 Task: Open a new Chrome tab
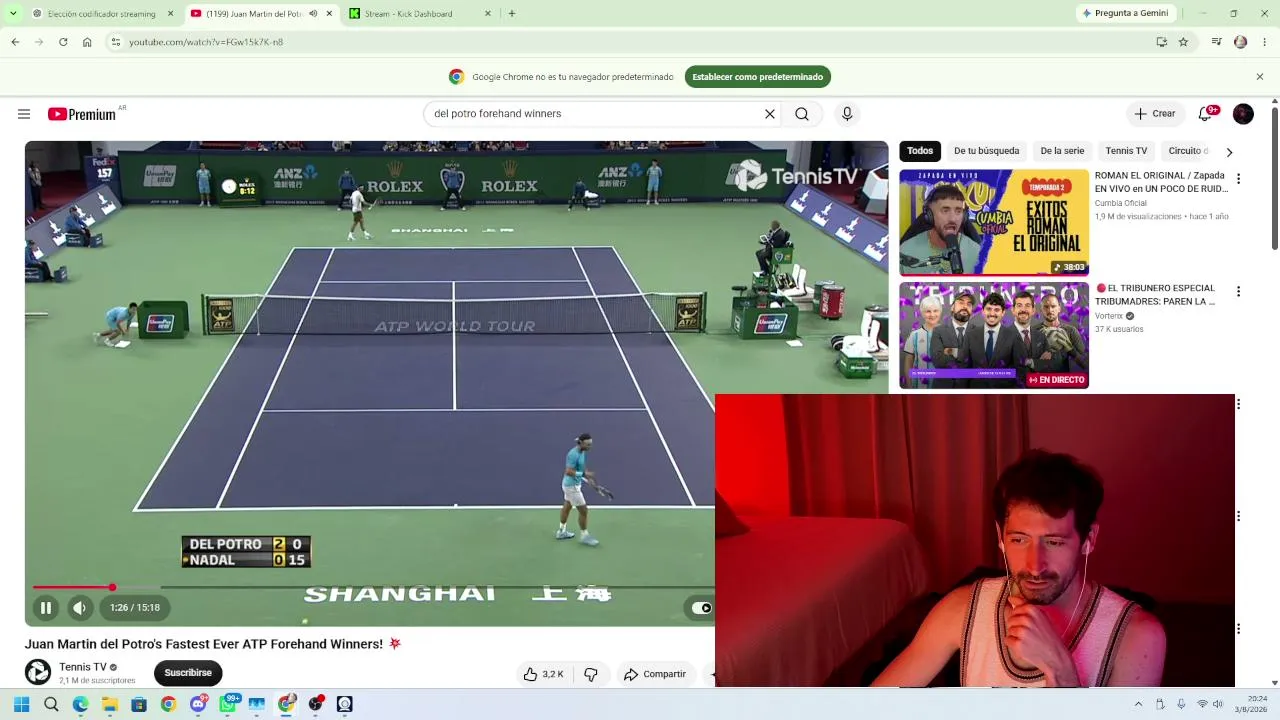512,14
